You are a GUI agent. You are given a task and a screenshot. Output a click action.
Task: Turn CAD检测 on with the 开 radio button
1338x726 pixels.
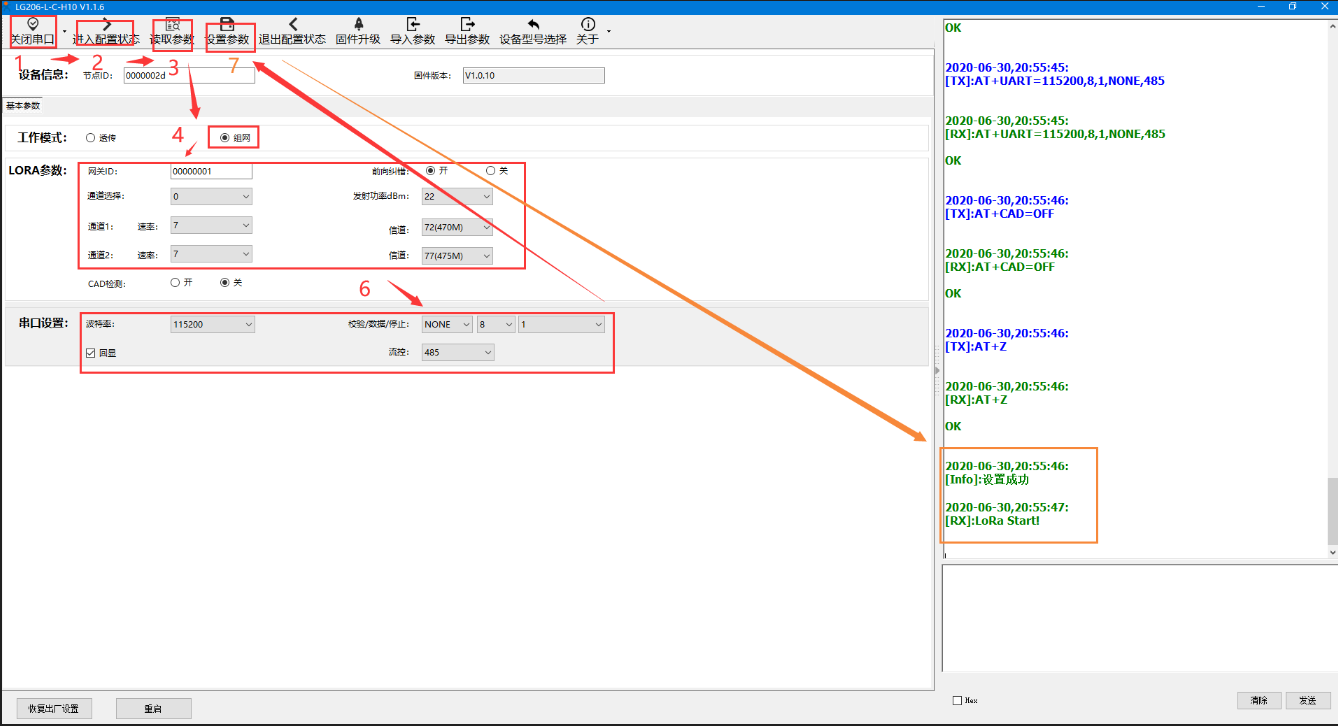(175, 283)
